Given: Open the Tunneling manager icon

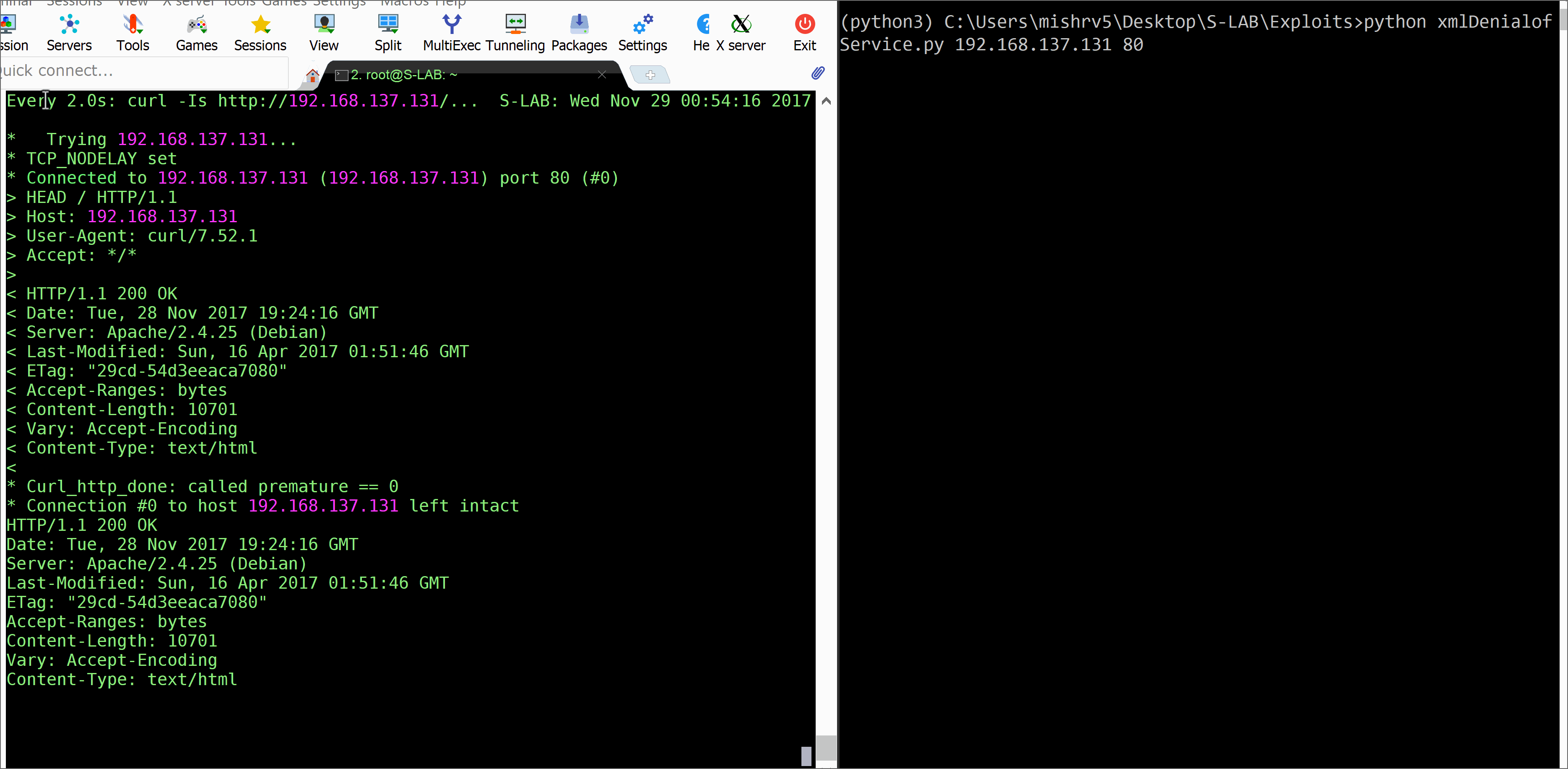Looking at the screenshot, I should pyautogui.click(x=515, y=24).
